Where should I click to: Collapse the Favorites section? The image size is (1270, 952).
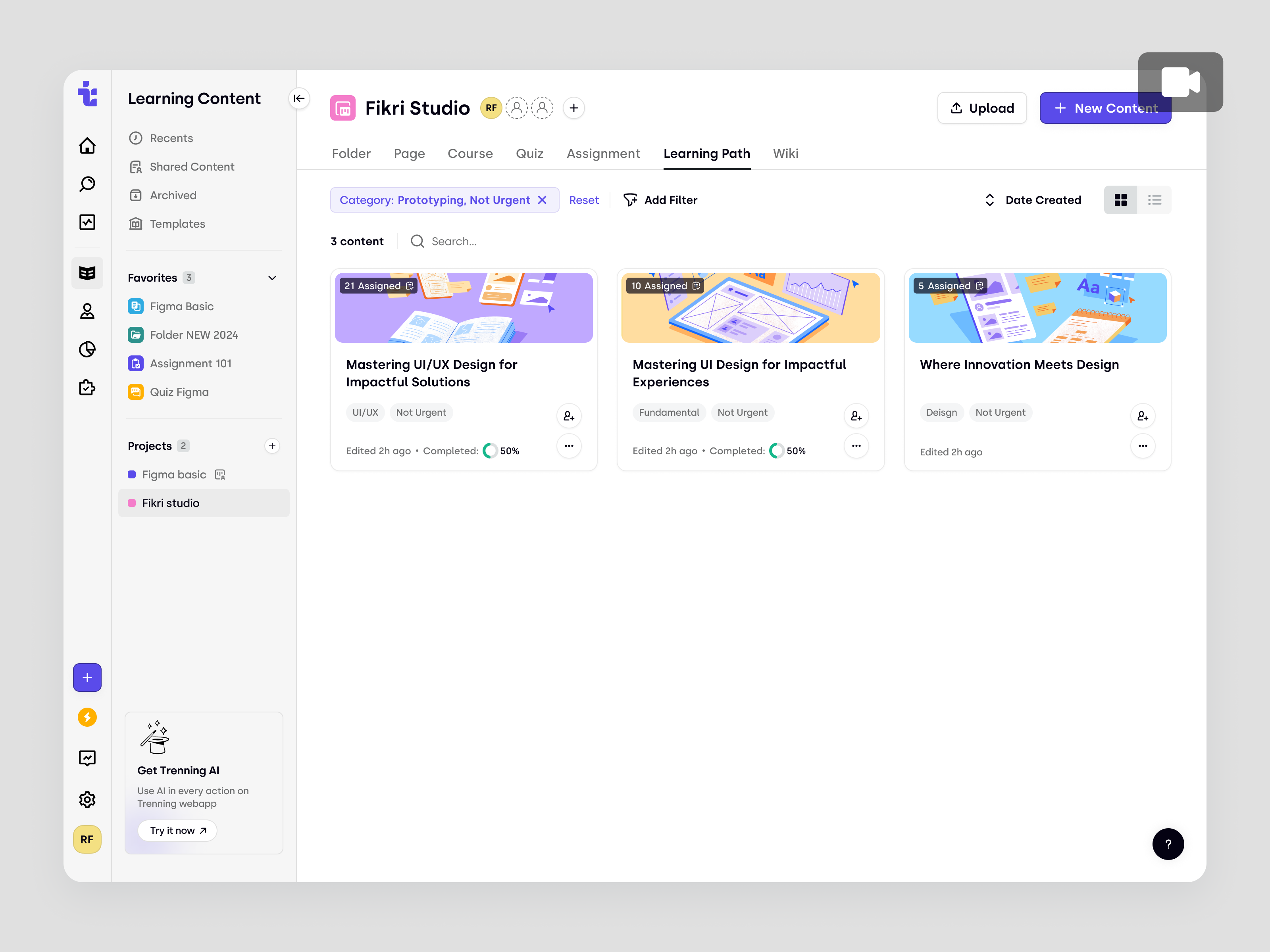tap(271, 278)
